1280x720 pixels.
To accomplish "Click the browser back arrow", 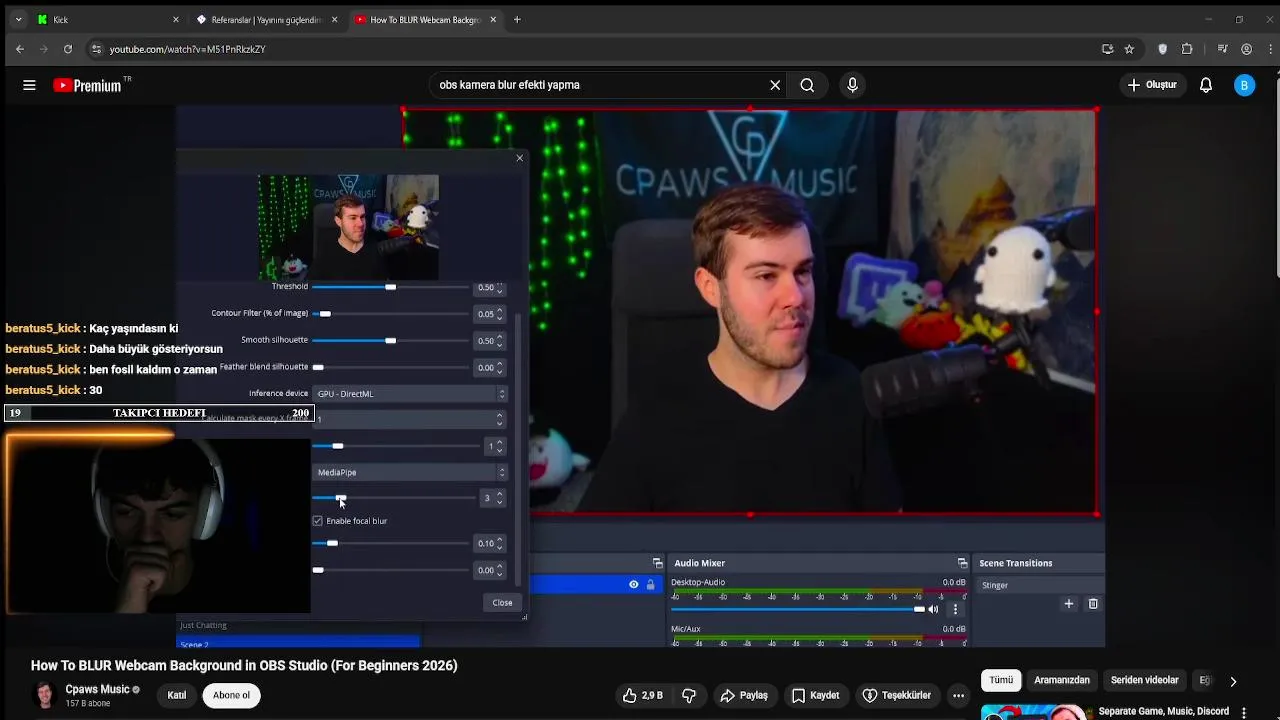I will tap(19, 49).
